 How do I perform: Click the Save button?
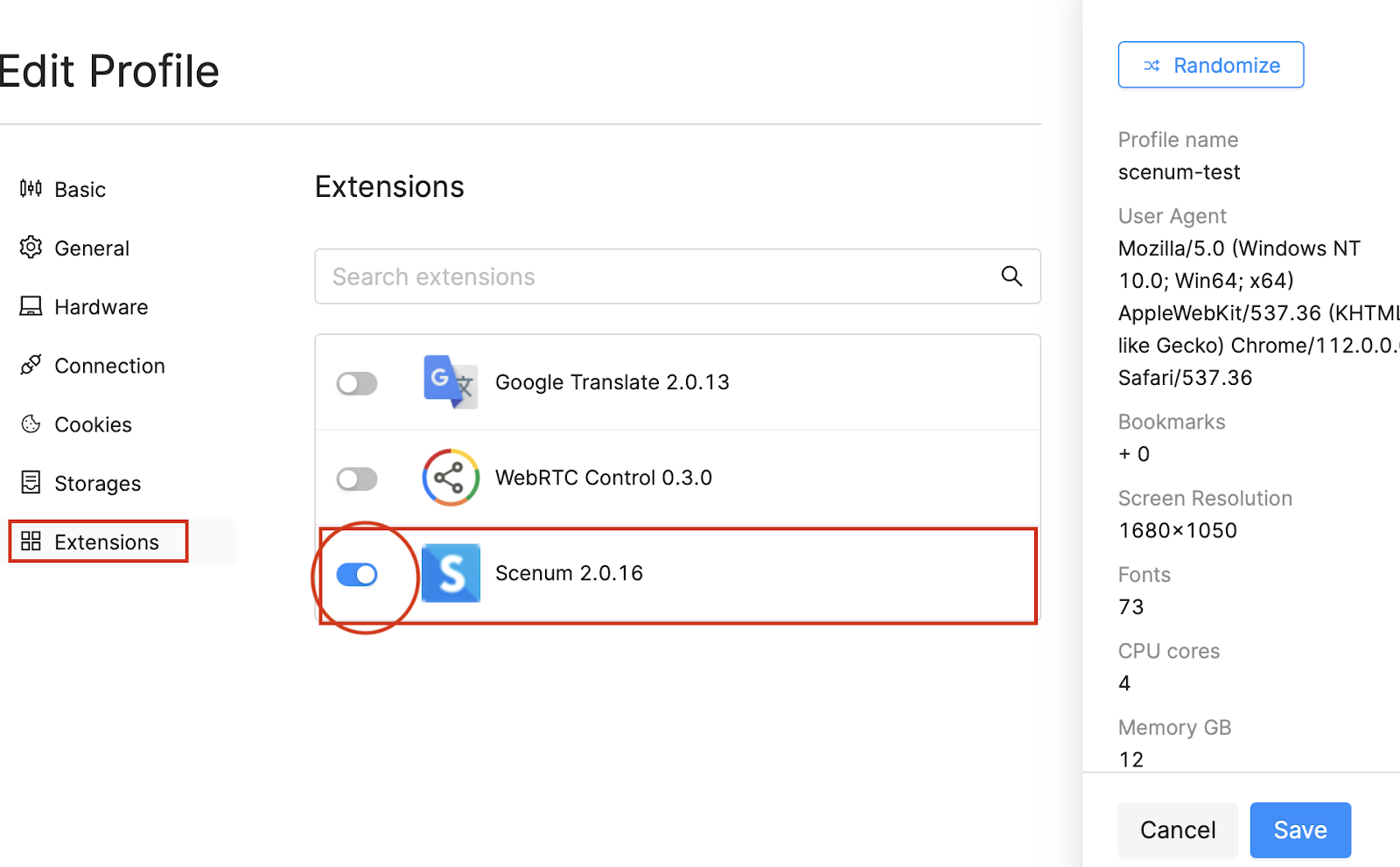pos(1300,829)
